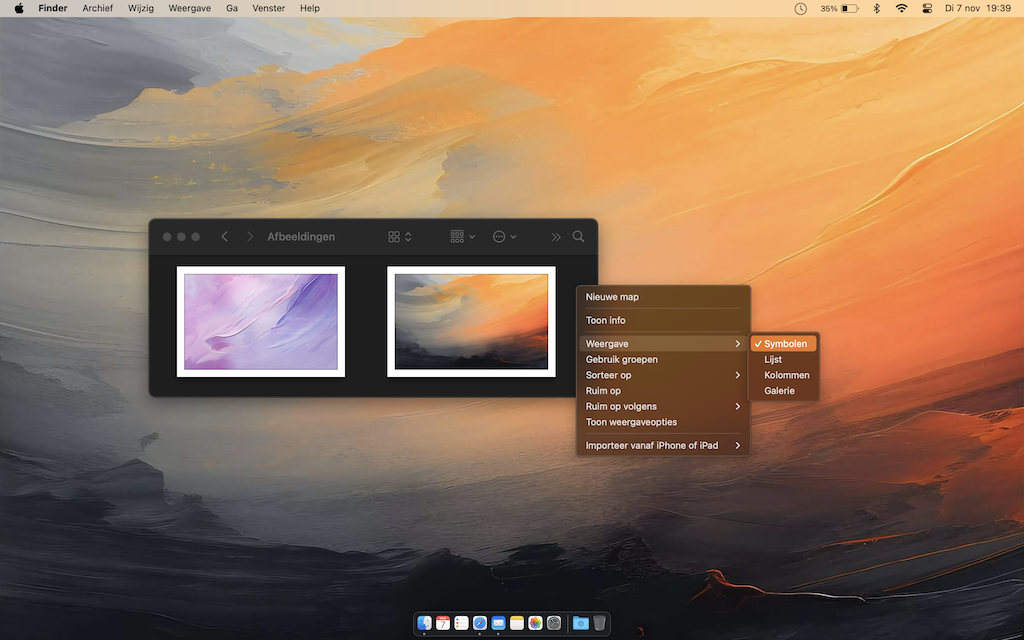1024x640 pixels.
Task: Choose Nieuwe map from context menu
Action: coord(612,297)
